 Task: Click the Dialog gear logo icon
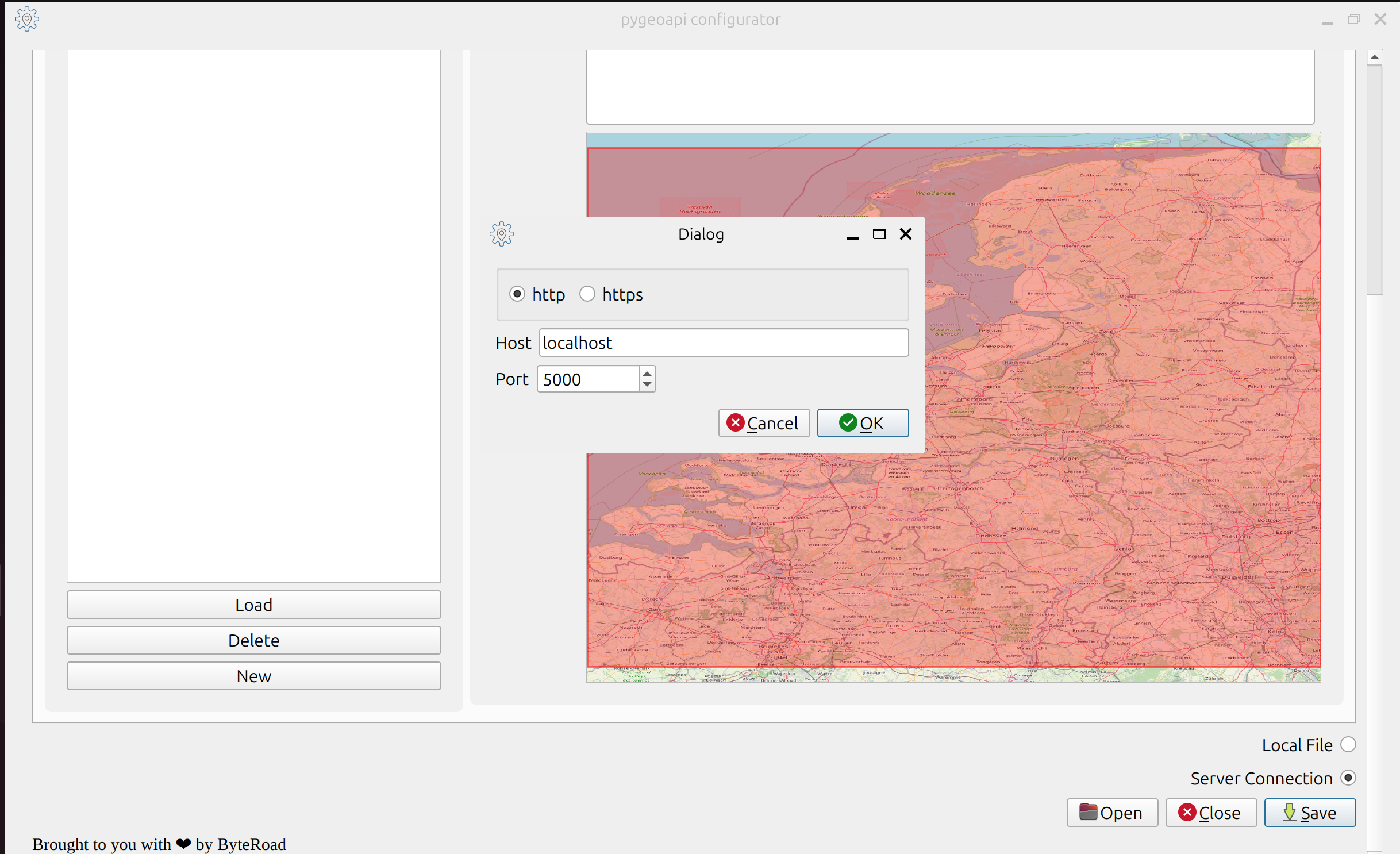pyautogui.click(x=501, y=234)
